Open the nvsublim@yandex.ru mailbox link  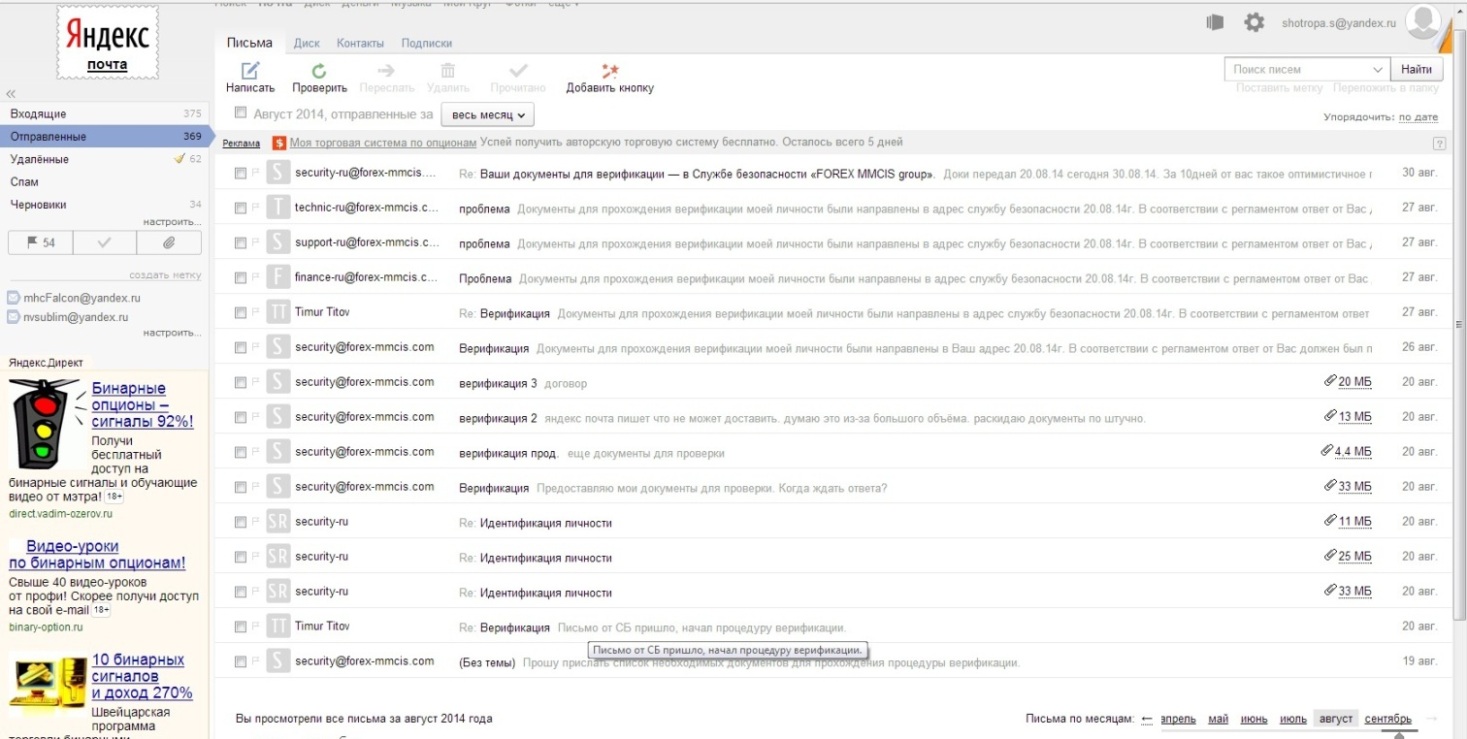76,317
